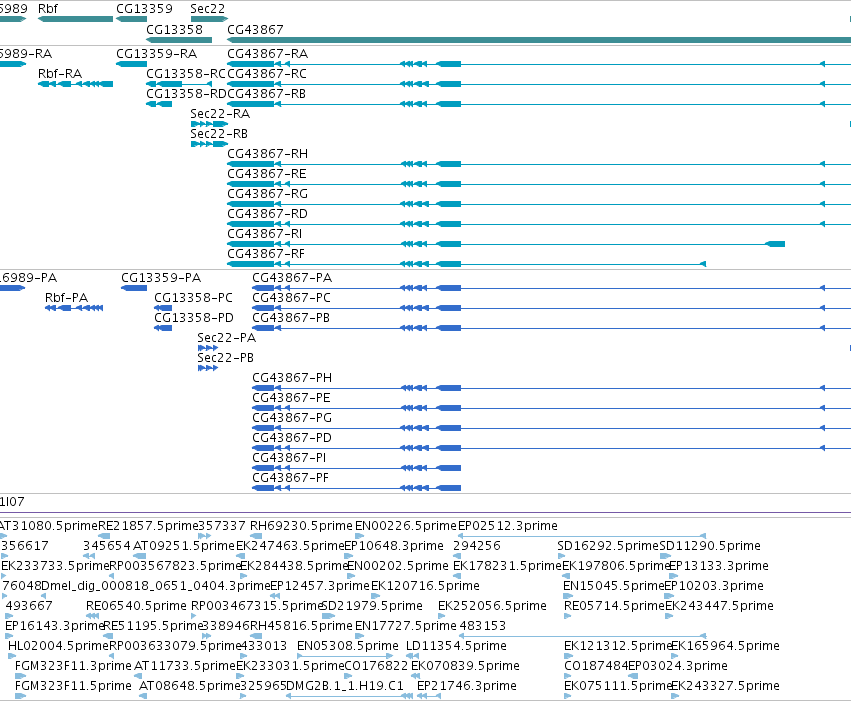The height and width of the screenshot is (701, 851).
Task: Select the Rbf gene bar glyph
Action: 75,19
